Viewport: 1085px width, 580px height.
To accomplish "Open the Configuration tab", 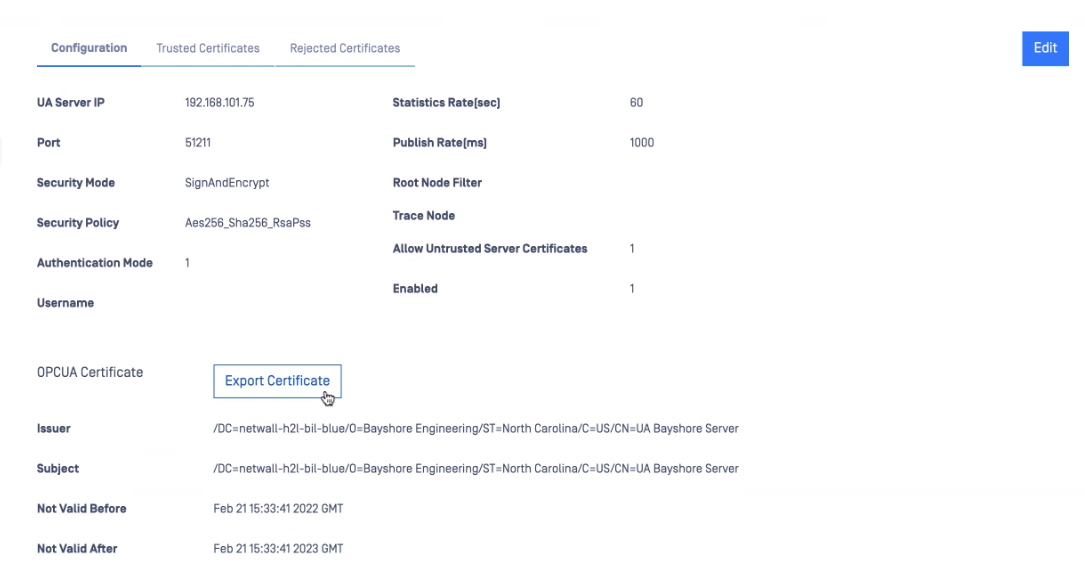I will 89,48.
